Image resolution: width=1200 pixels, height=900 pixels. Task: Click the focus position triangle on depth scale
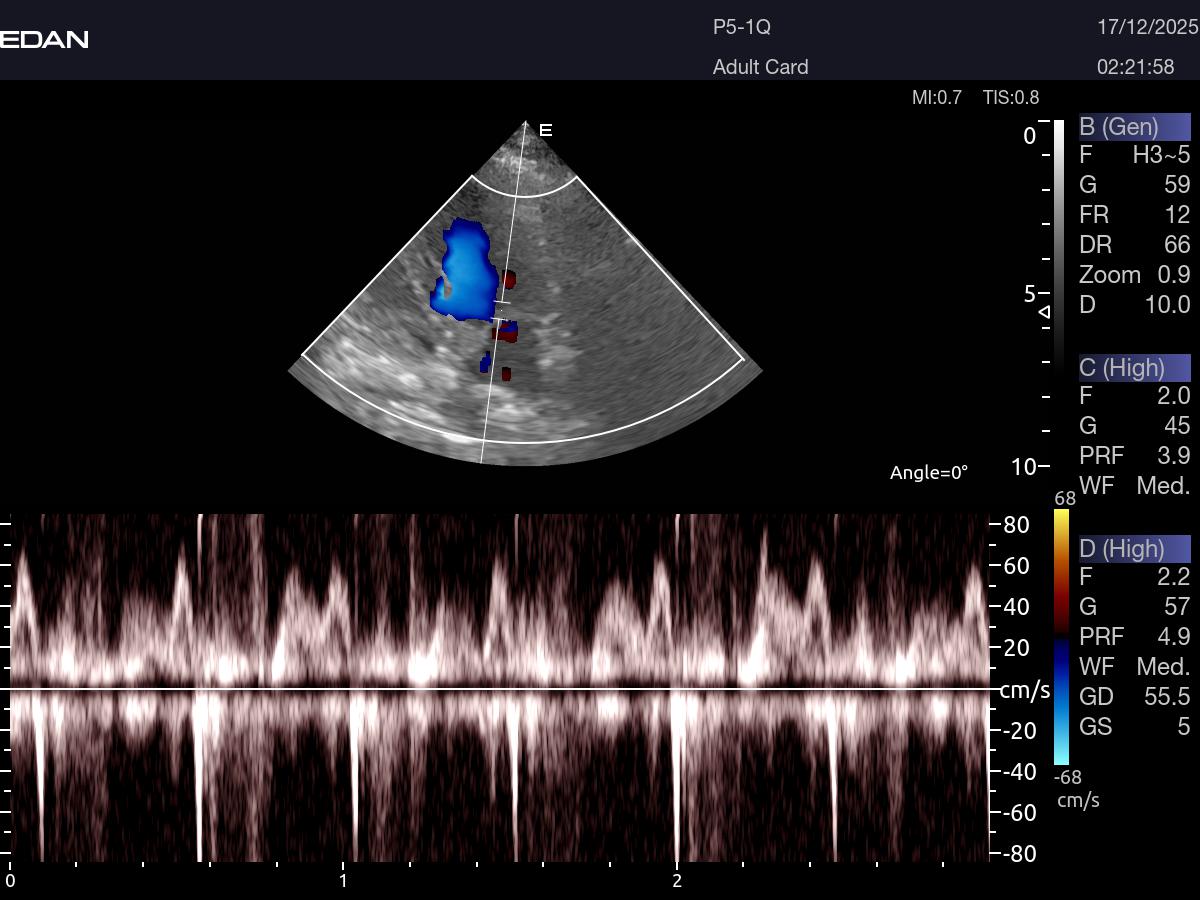(x=1044, y=312)
